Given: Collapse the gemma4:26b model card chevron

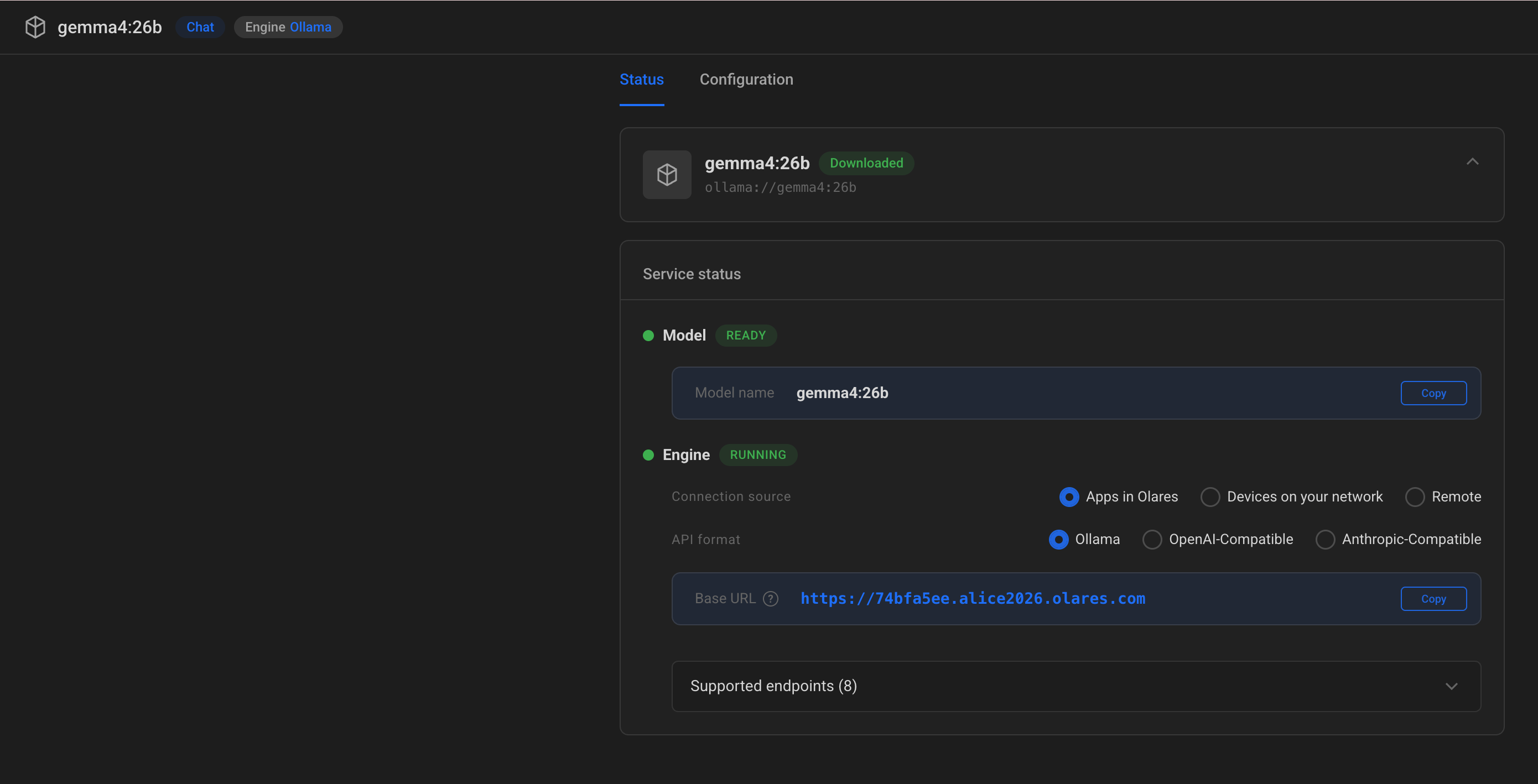Looking at the screenshot, I should [1472, 161].
